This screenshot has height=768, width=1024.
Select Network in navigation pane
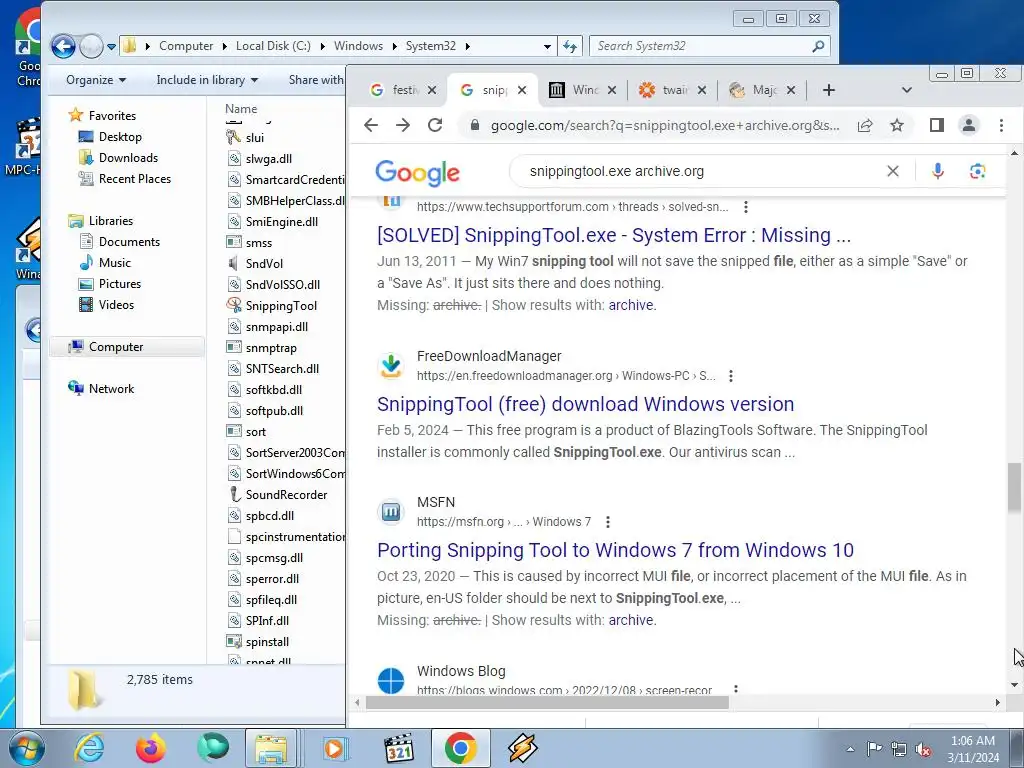coord(111,389)
